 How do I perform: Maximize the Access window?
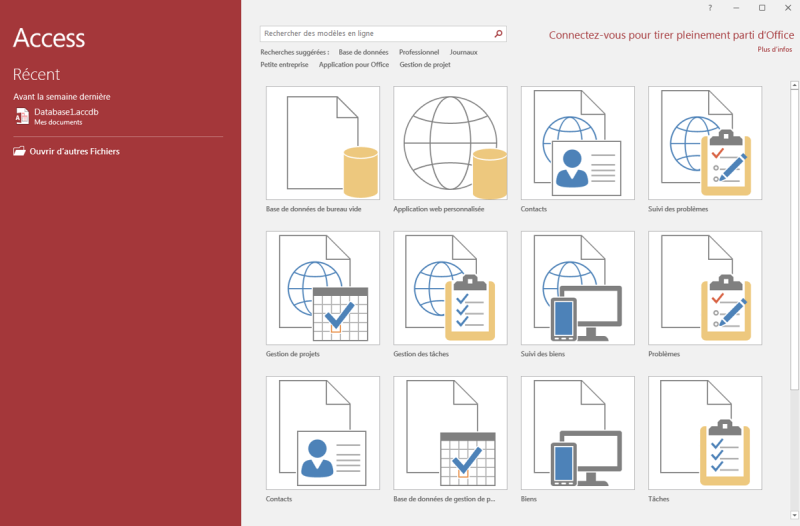pyautogui.click(x=762, y=8)
